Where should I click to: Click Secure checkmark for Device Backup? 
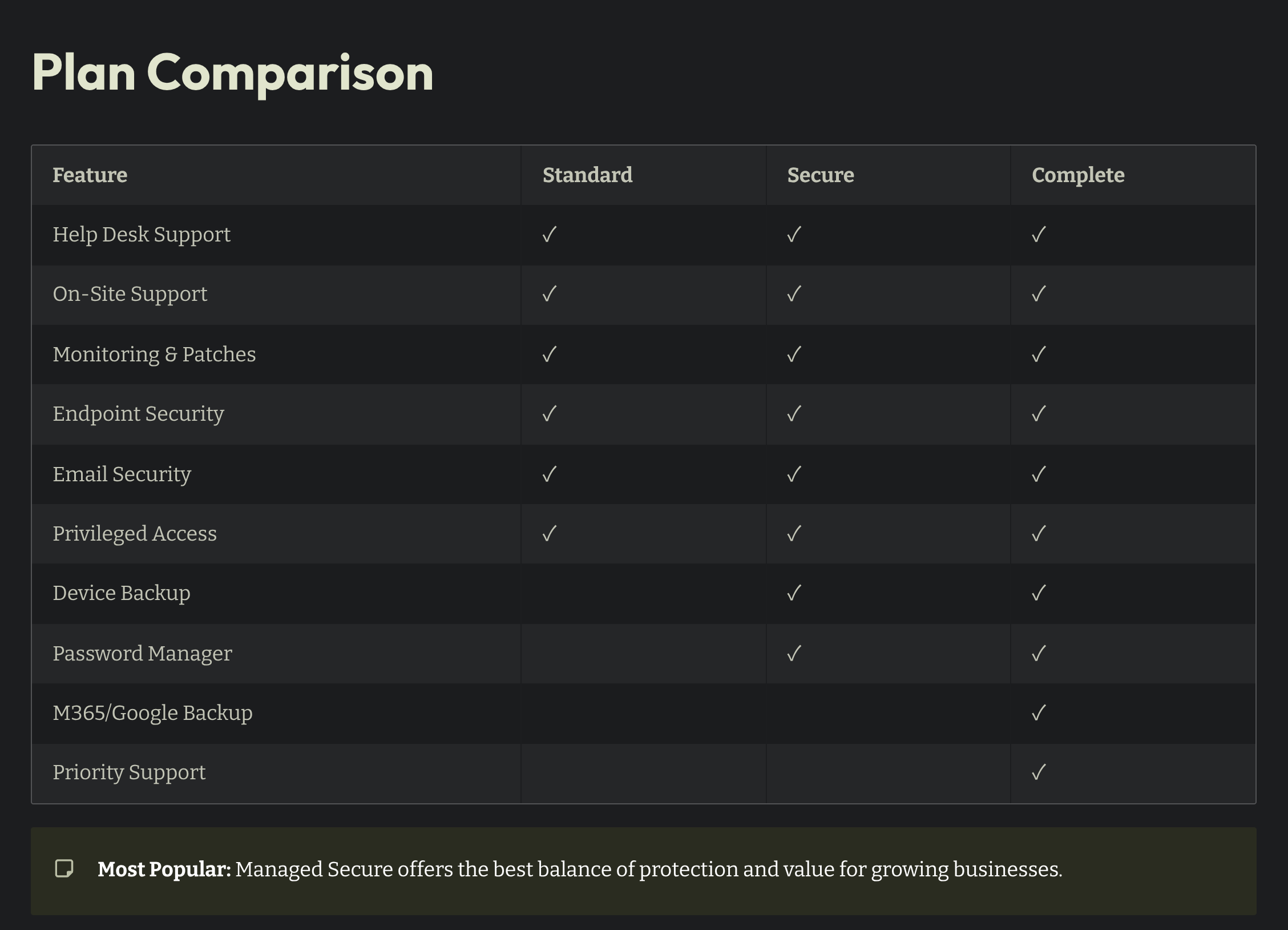point(794,593)
